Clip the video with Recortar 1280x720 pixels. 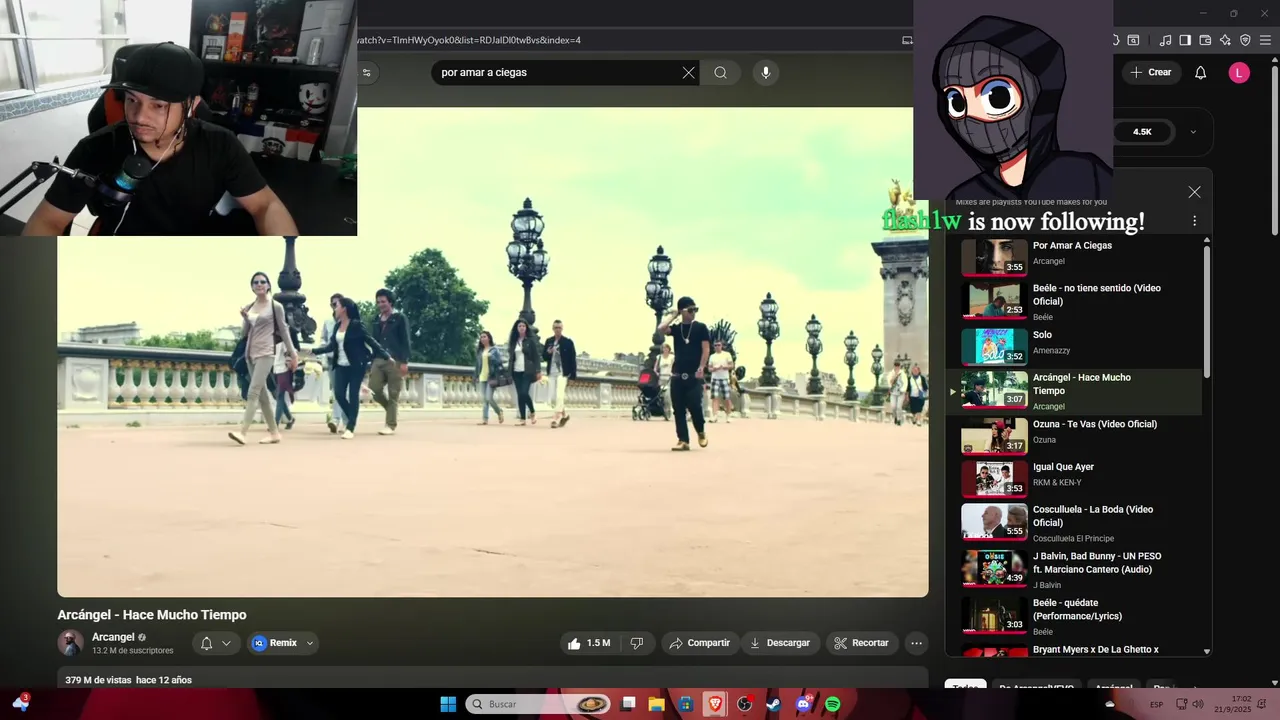[x=862, y=643]
